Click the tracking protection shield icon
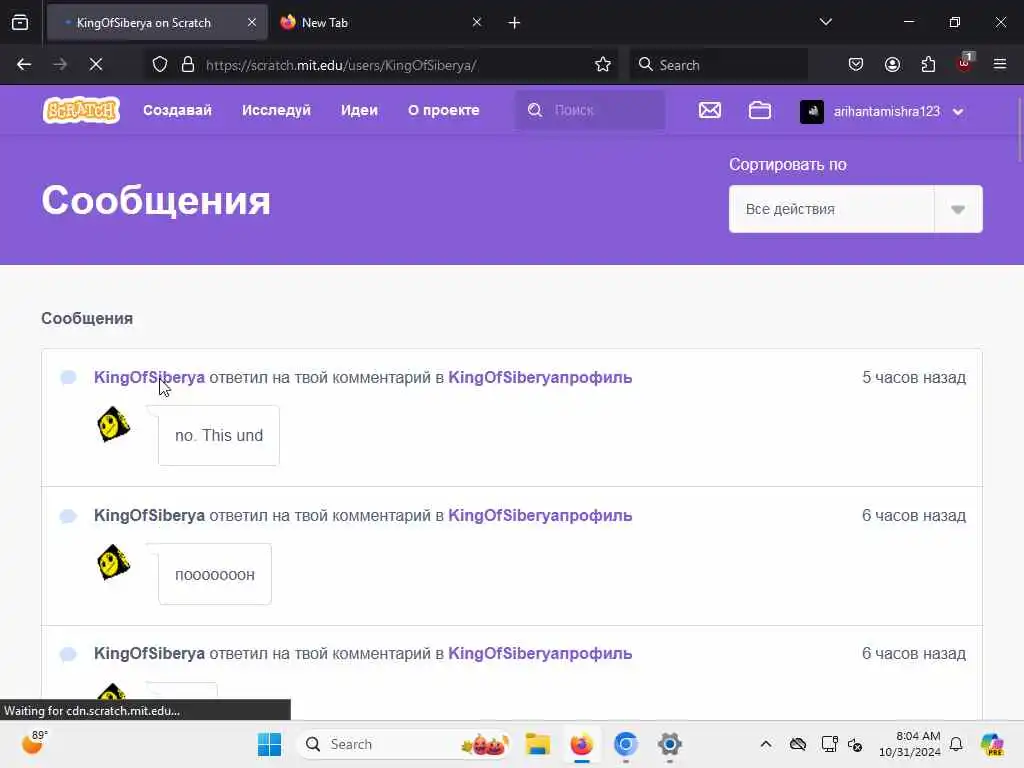This screenshot has width=1024, height=768. [x=160, y=65]
